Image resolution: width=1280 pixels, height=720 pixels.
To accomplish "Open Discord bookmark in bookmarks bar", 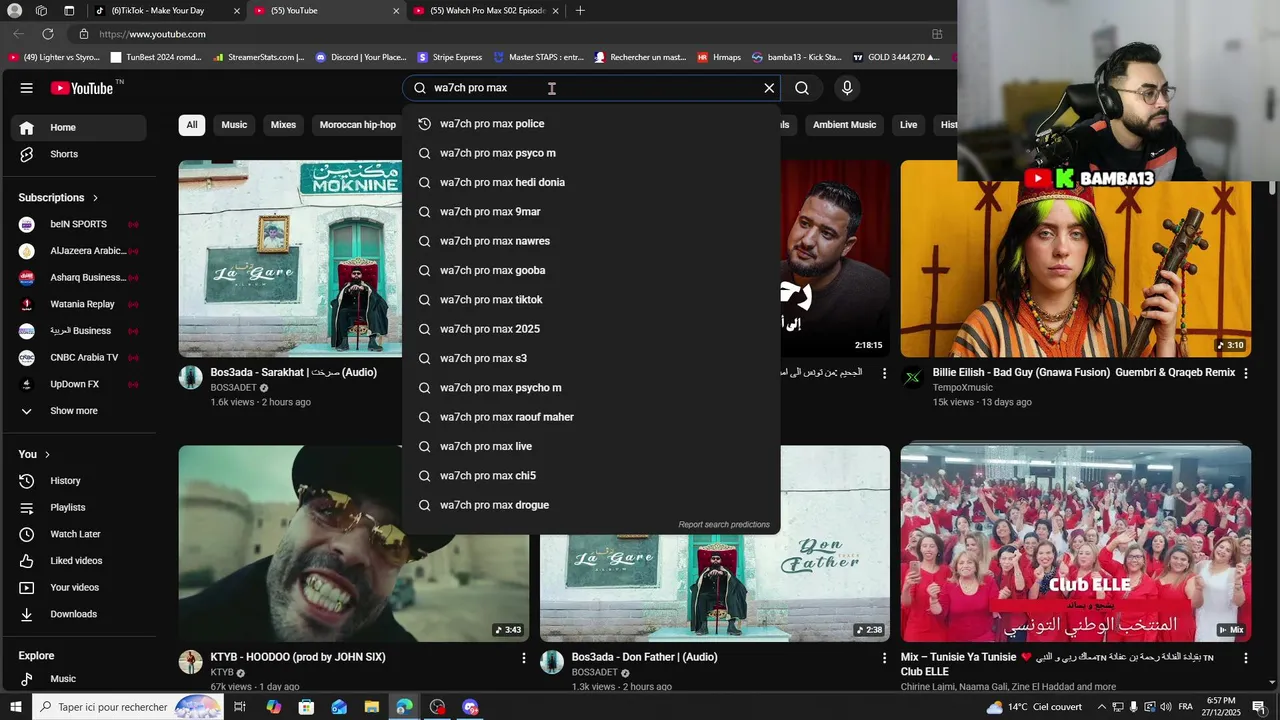I will [x=361, y=58].
